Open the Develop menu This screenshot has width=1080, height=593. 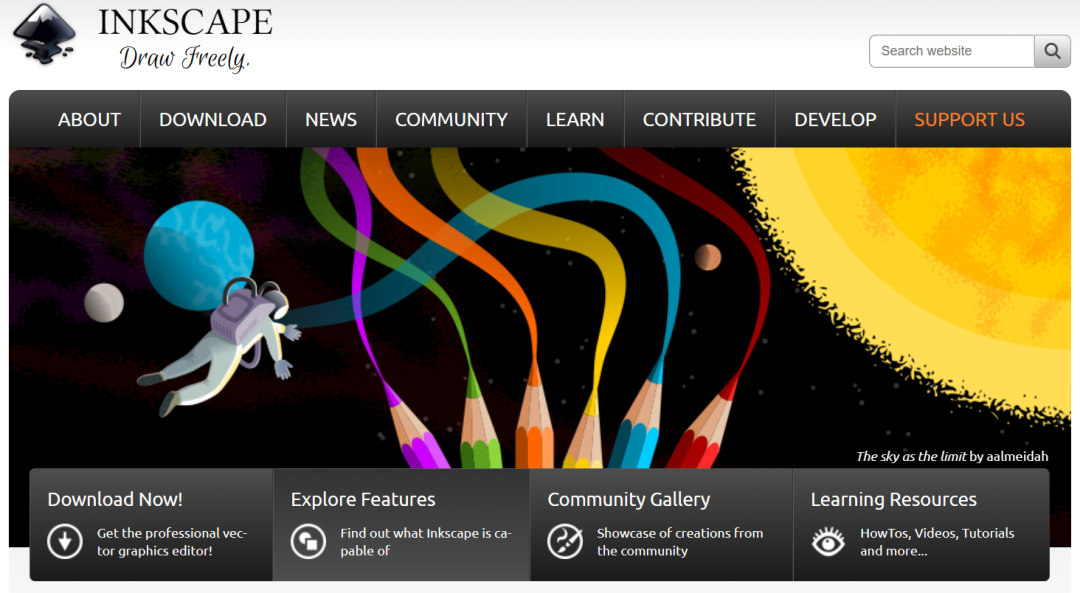[835, 119]
